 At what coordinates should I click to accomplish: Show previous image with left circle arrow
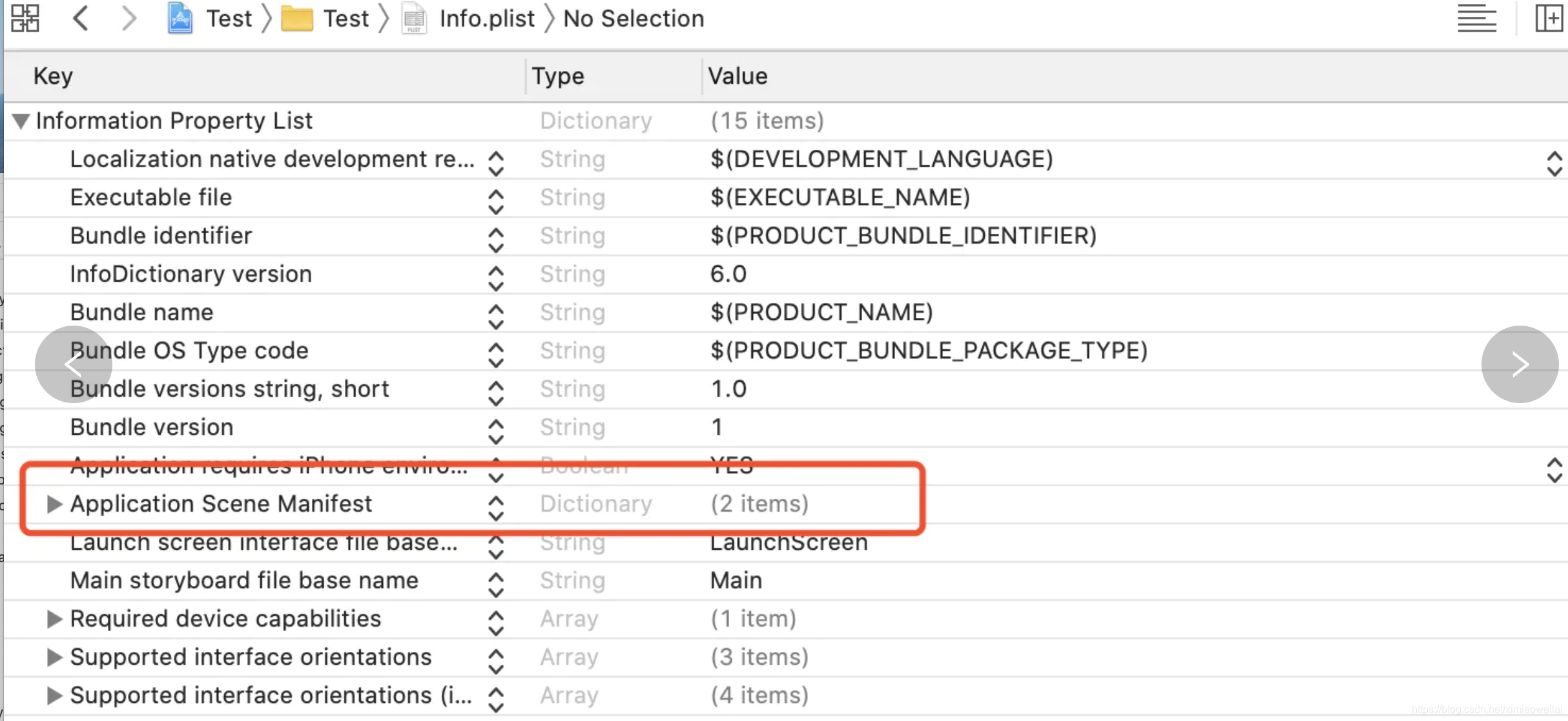pyautogui.click(x=73, y=364)
